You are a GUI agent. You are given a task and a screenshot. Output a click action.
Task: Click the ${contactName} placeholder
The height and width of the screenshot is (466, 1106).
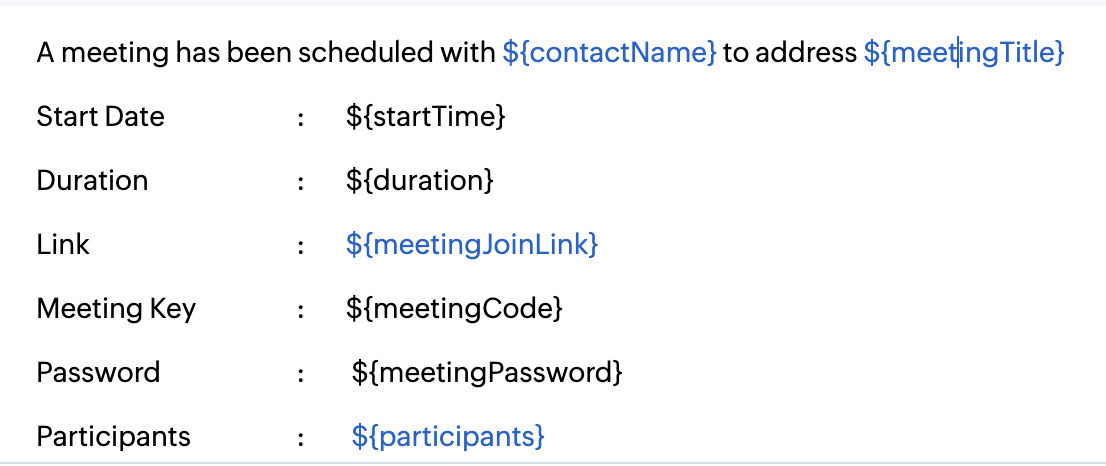(x=609, y=53)
